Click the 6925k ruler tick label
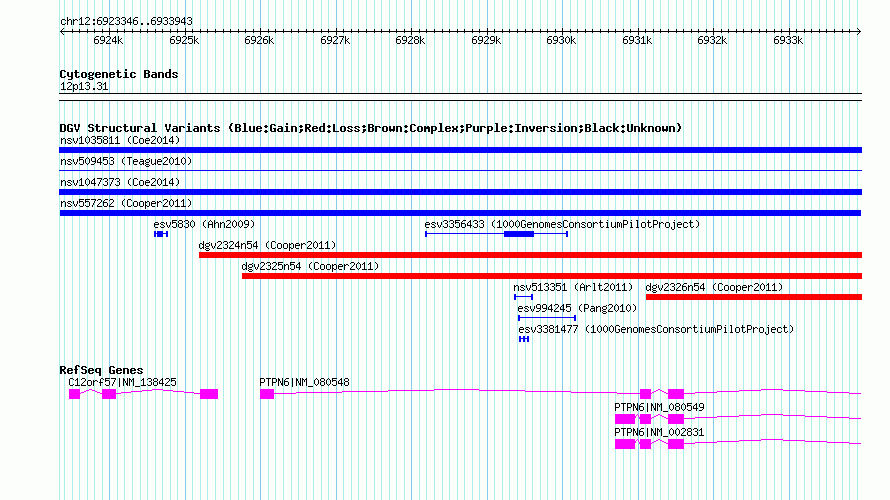The width and height of the screenshot is (890, 500). (184, 40)
